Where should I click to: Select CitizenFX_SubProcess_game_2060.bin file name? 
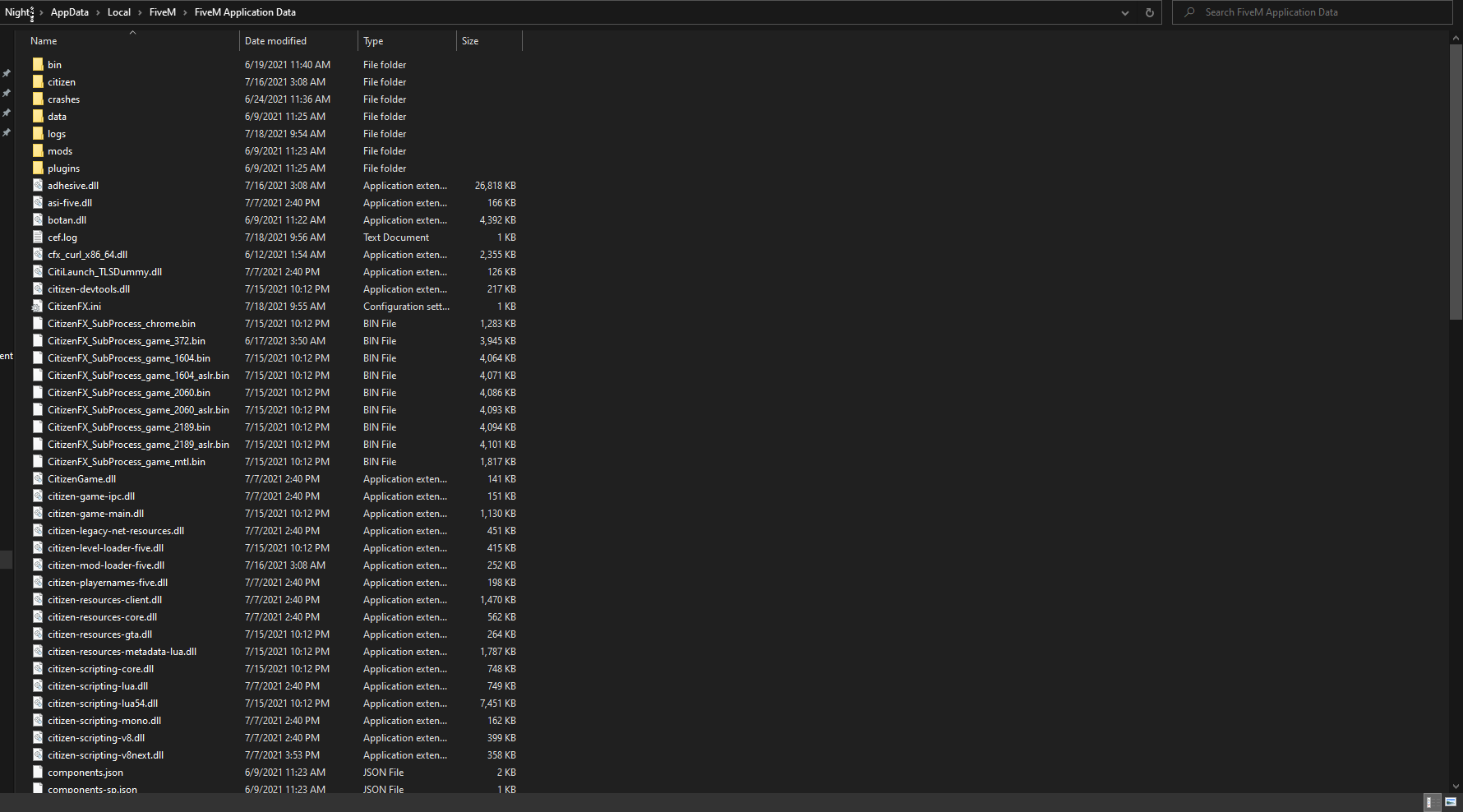tap(129, 393)
